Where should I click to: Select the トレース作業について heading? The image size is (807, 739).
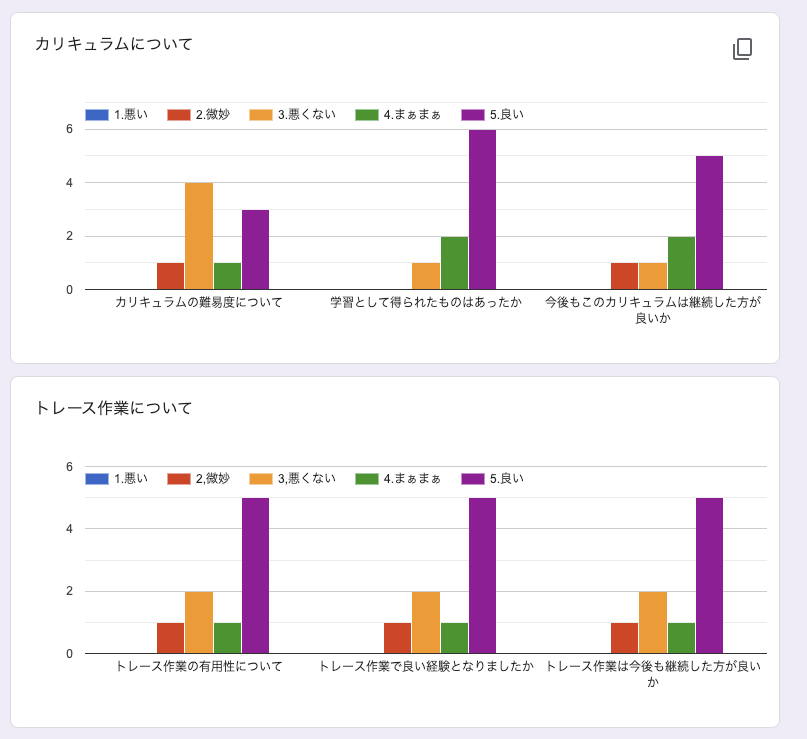point(114,408)
